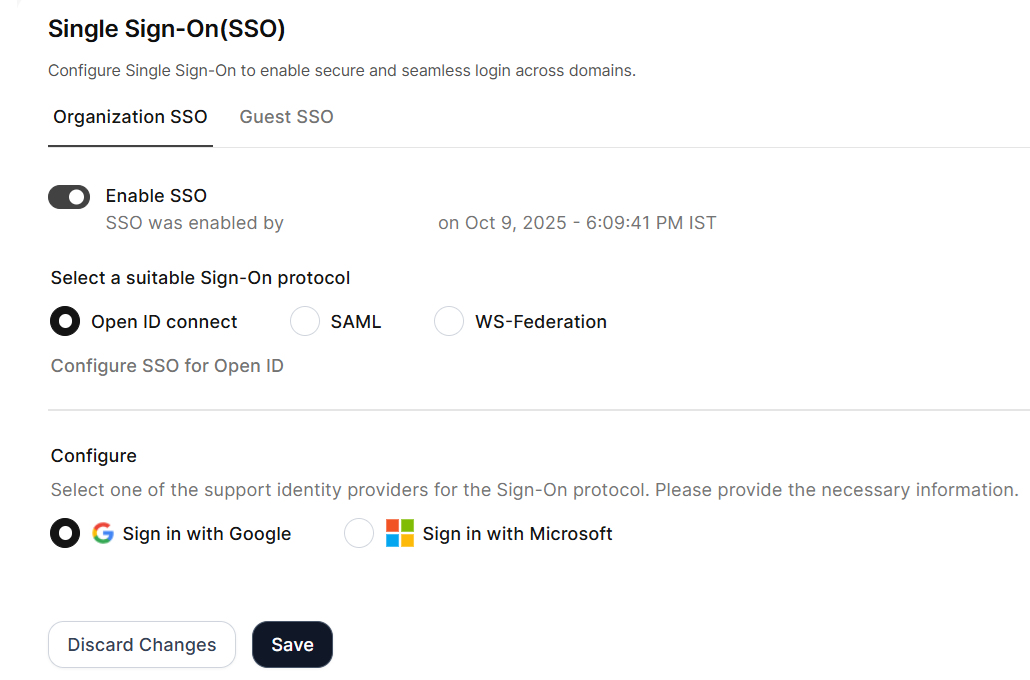
Task: Click the Google logo icon
Action: 102,533
